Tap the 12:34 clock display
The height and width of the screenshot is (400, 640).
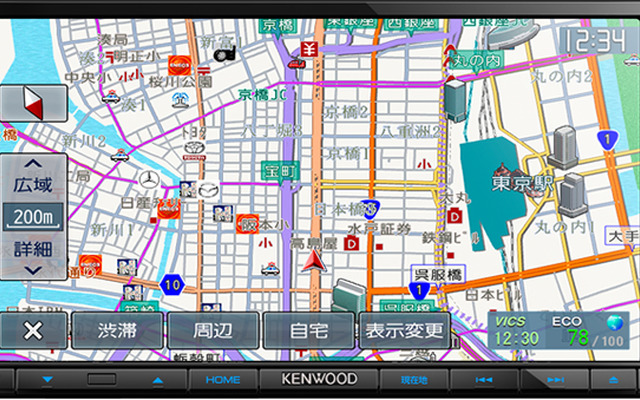point(596,40)
